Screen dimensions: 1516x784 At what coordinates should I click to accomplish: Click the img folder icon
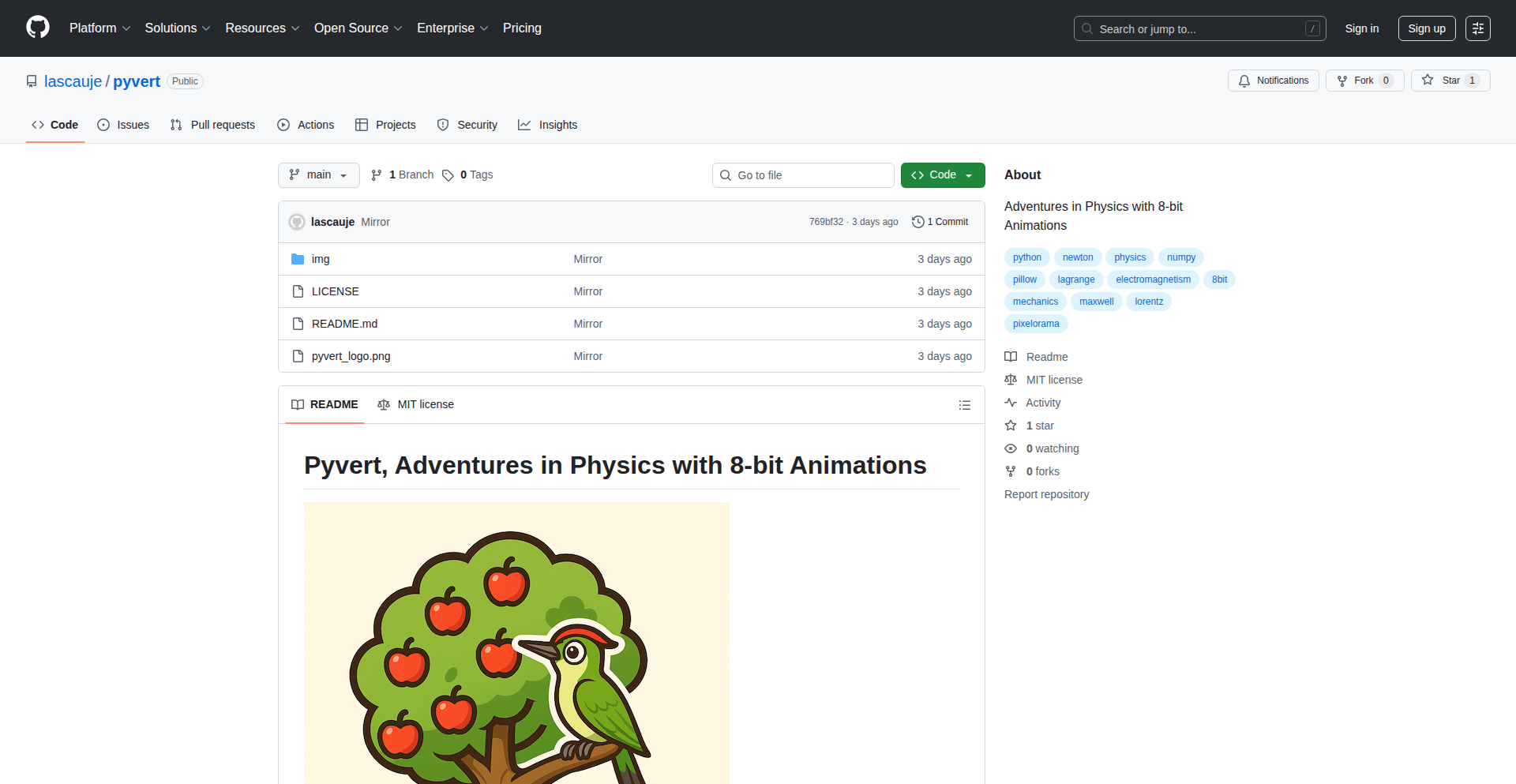coord(298,259)
